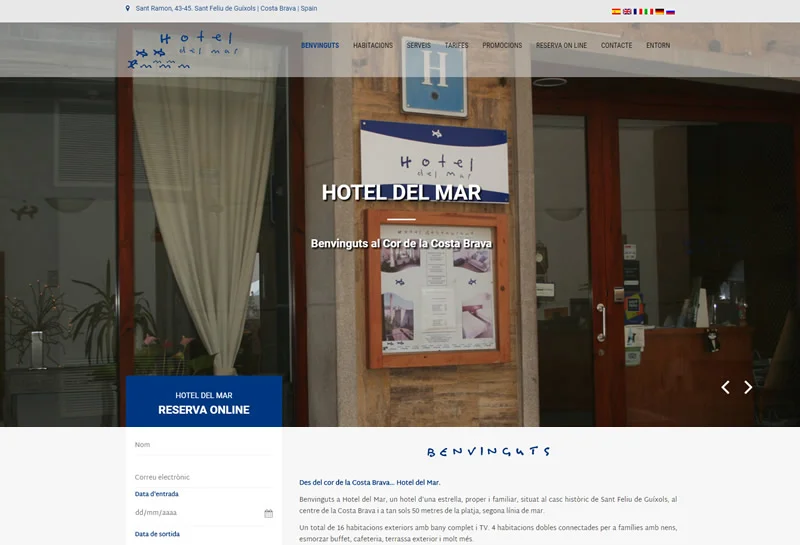Click the handwritten Benvinguts section heading
Viewport: 800px width, 545px height.
488,451
